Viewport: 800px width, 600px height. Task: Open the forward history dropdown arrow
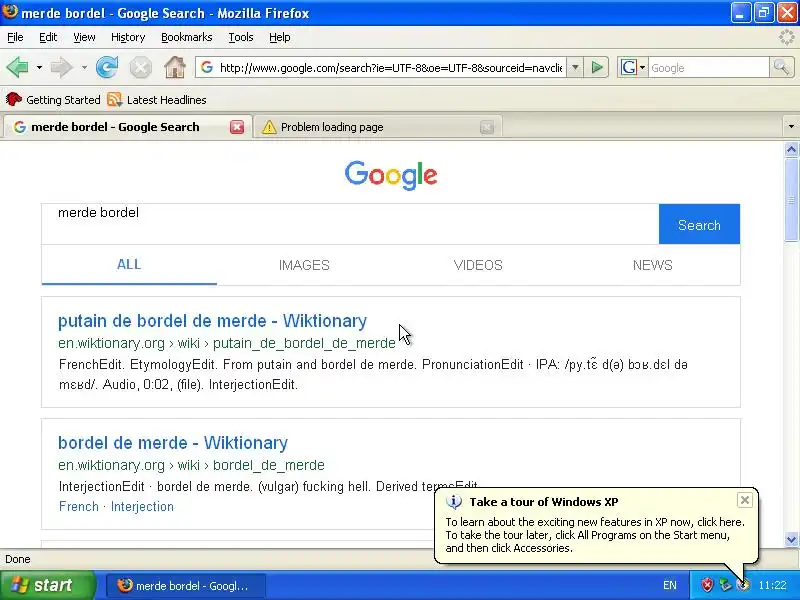pos(84,67)
